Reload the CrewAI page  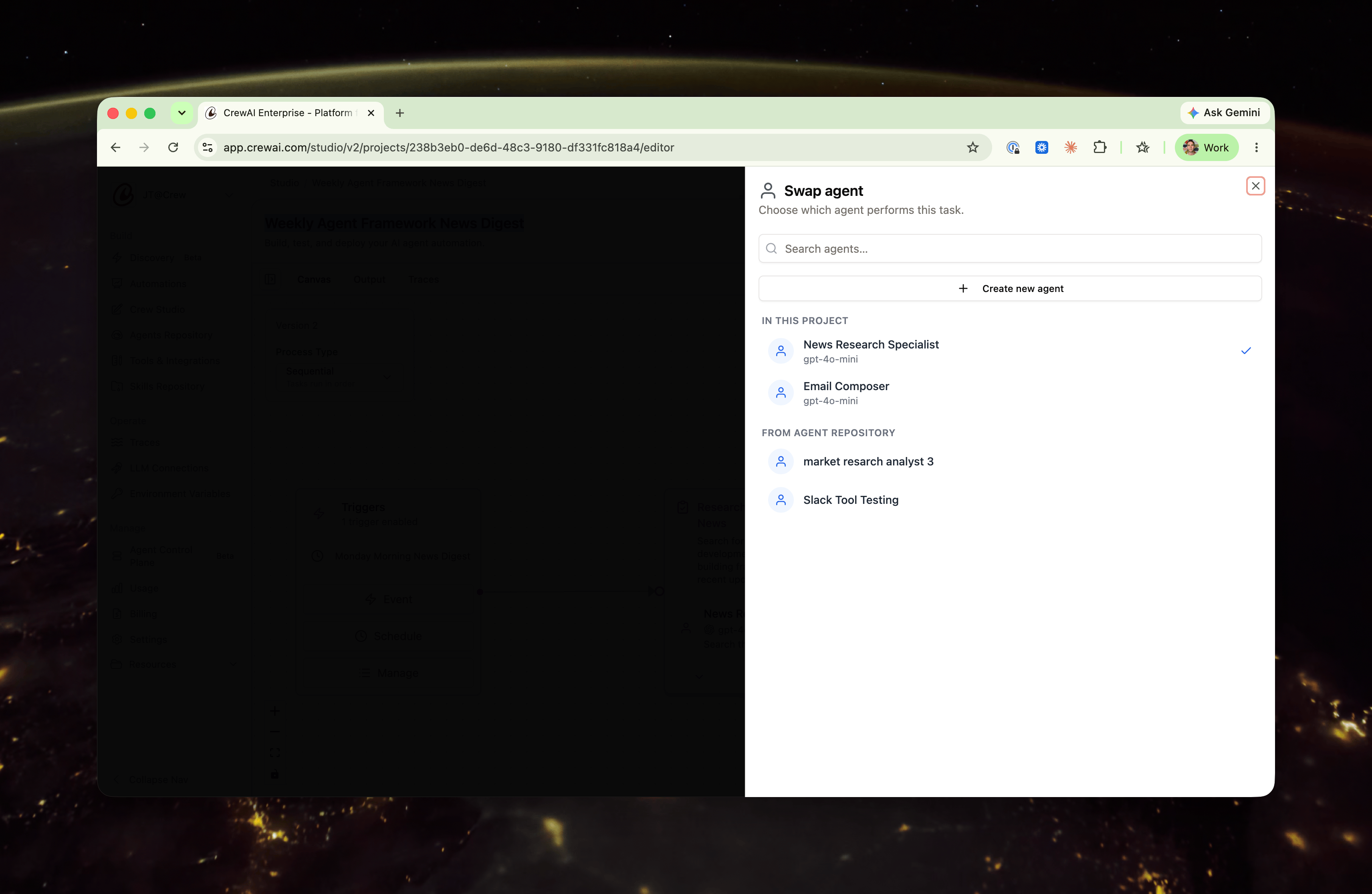click(173, 147)
